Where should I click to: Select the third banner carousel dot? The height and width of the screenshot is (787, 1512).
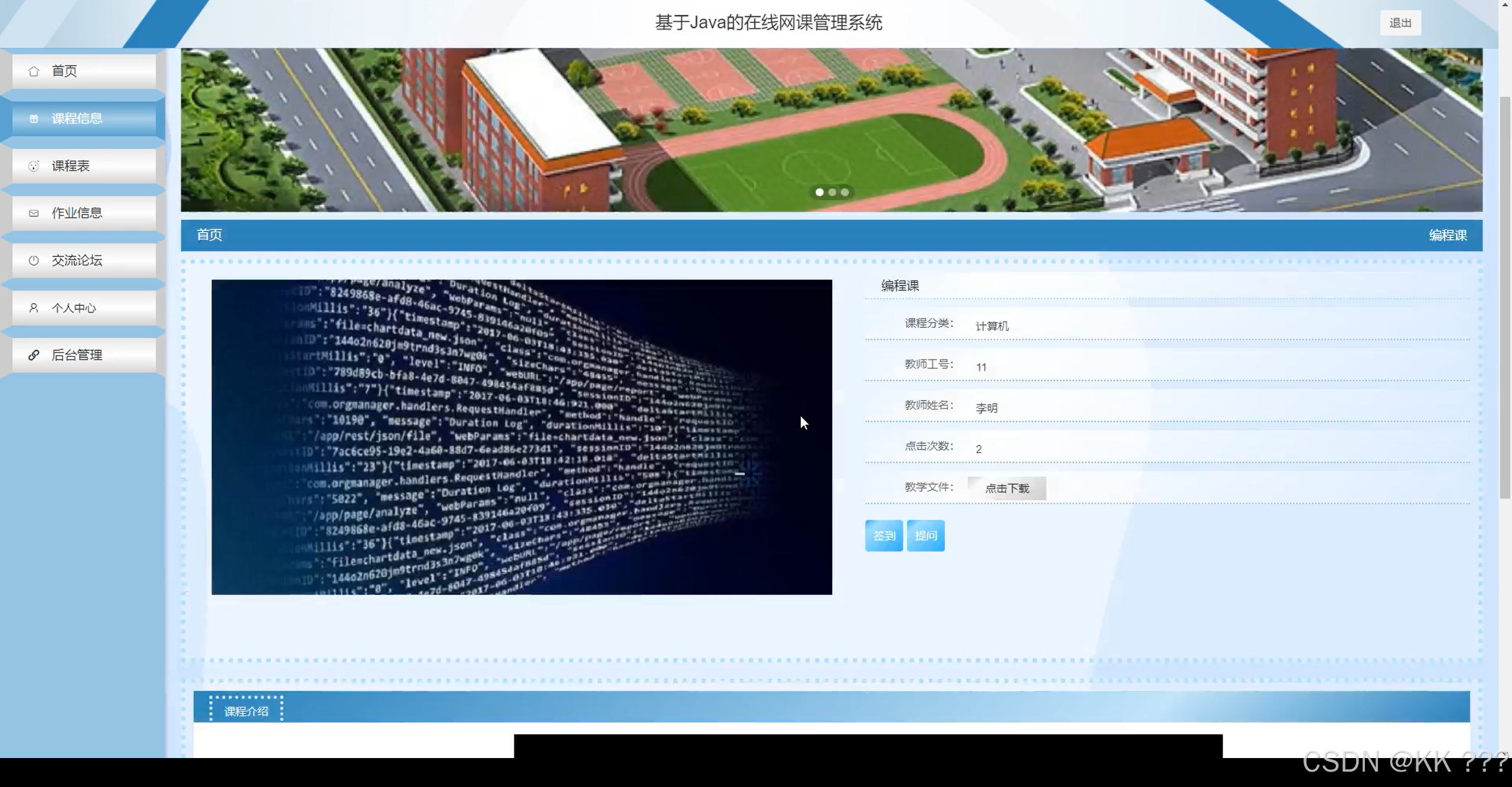coord(845,192)
